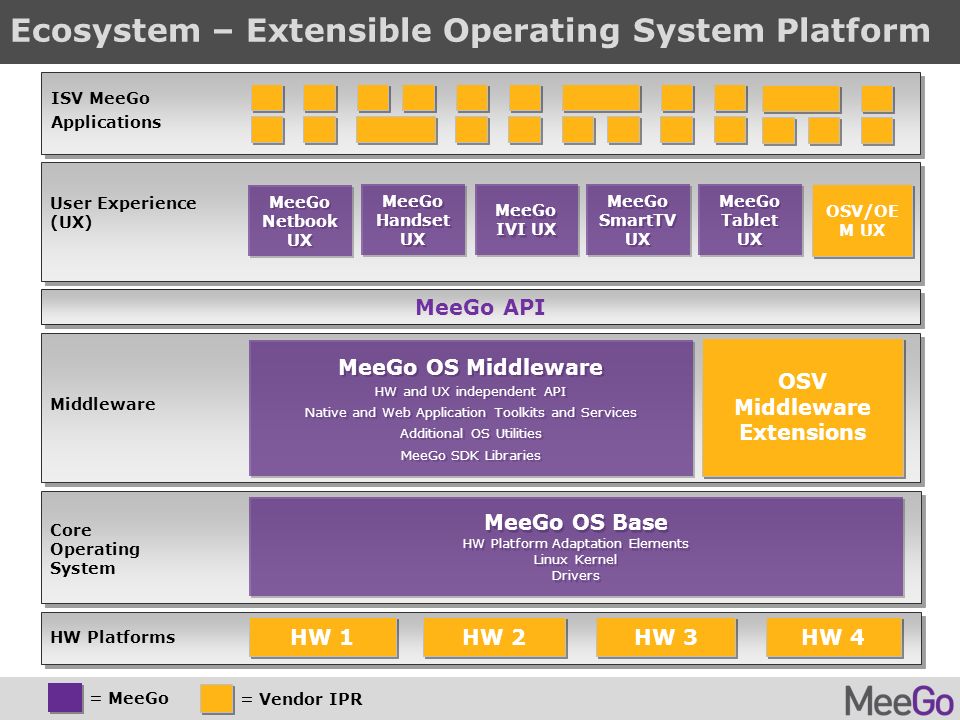Select the orange OSV/OEM UX box
The image size is (960, 720).
click(863, 221)
